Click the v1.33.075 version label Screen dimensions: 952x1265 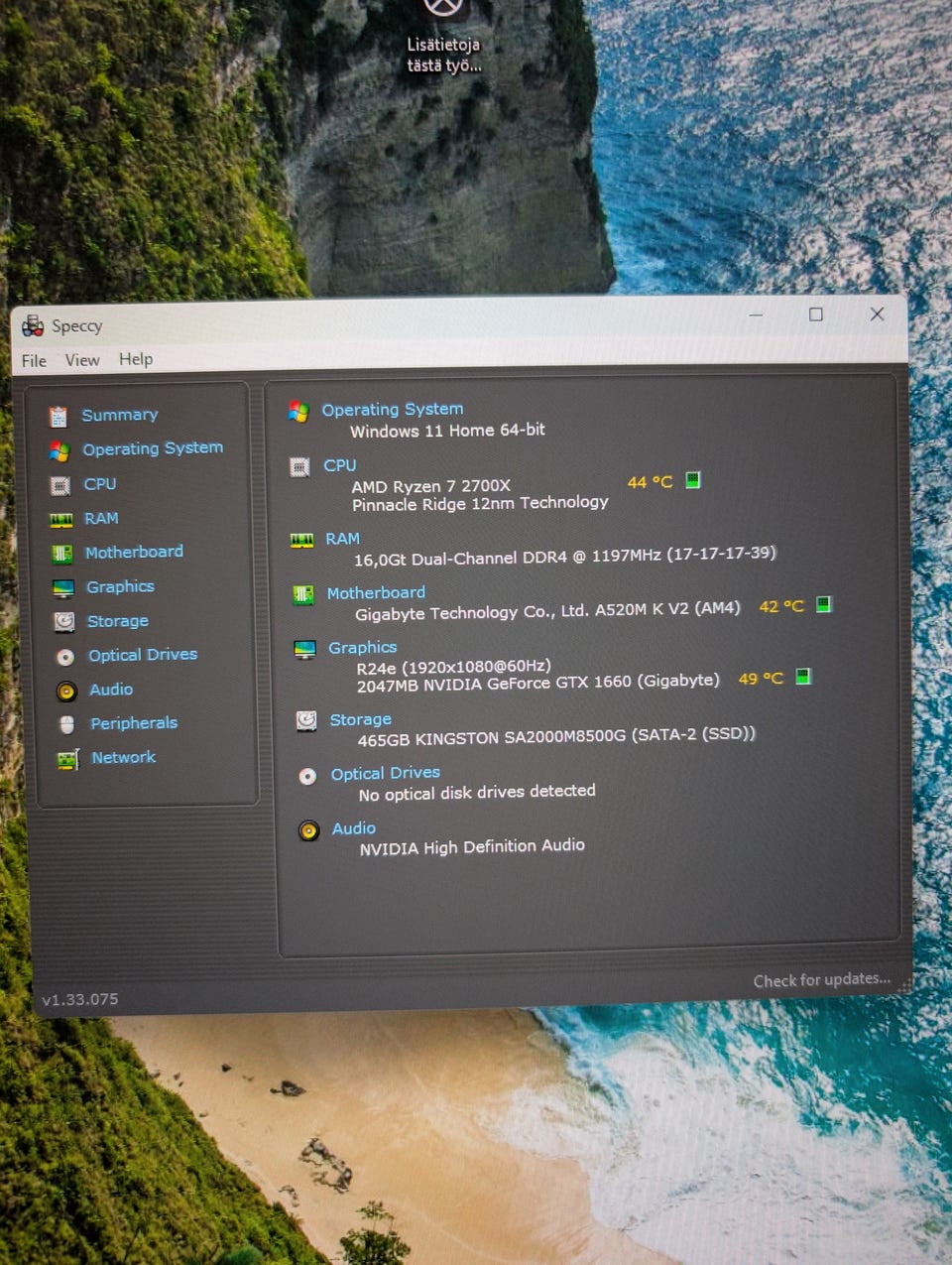pyautogui.click(x=80, y=999)
